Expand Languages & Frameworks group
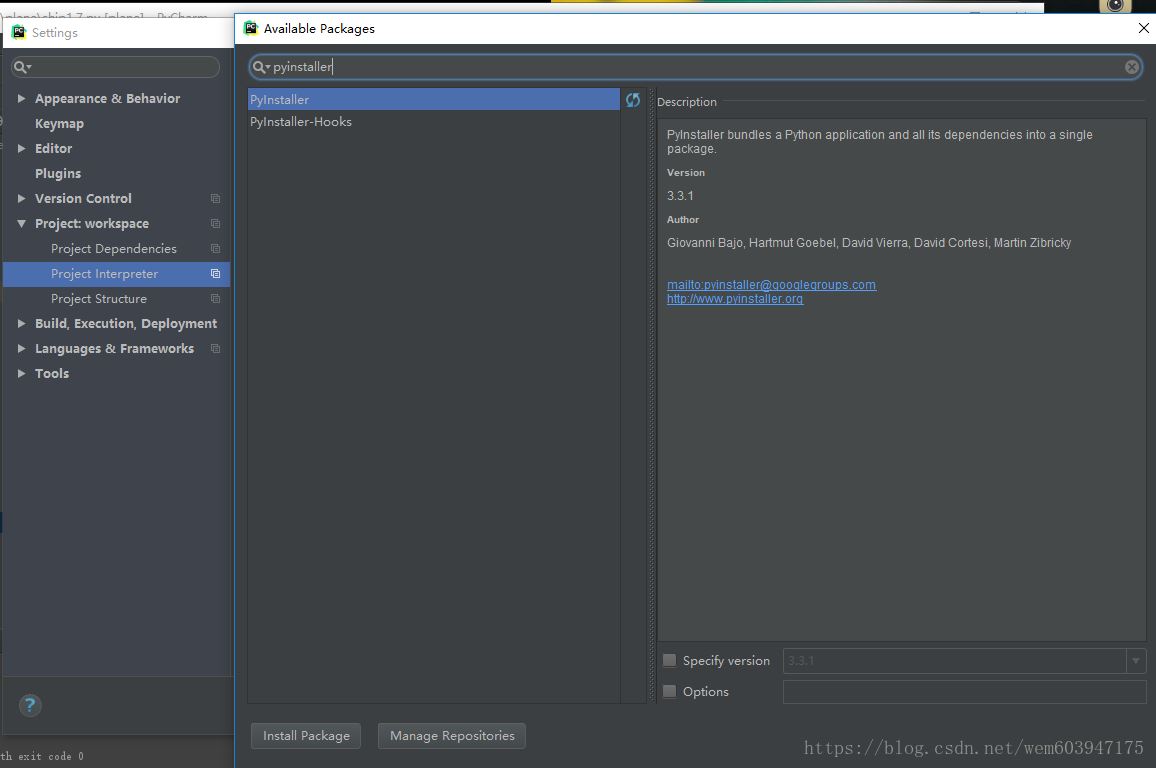Viewport: 1156px width, 768px height. coord(21,349)
